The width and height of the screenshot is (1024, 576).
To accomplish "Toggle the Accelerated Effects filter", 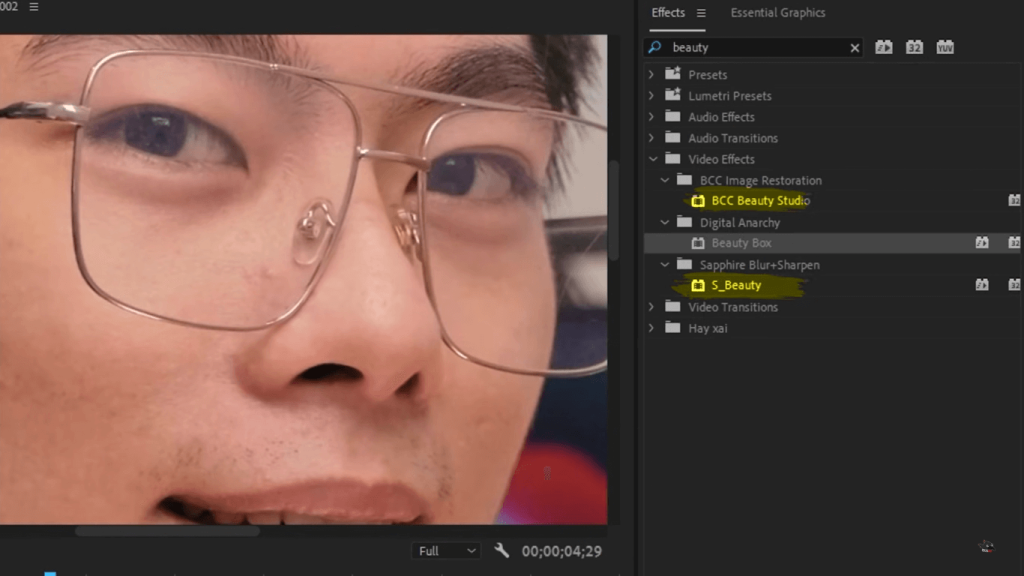I will (x=883, y=46).
